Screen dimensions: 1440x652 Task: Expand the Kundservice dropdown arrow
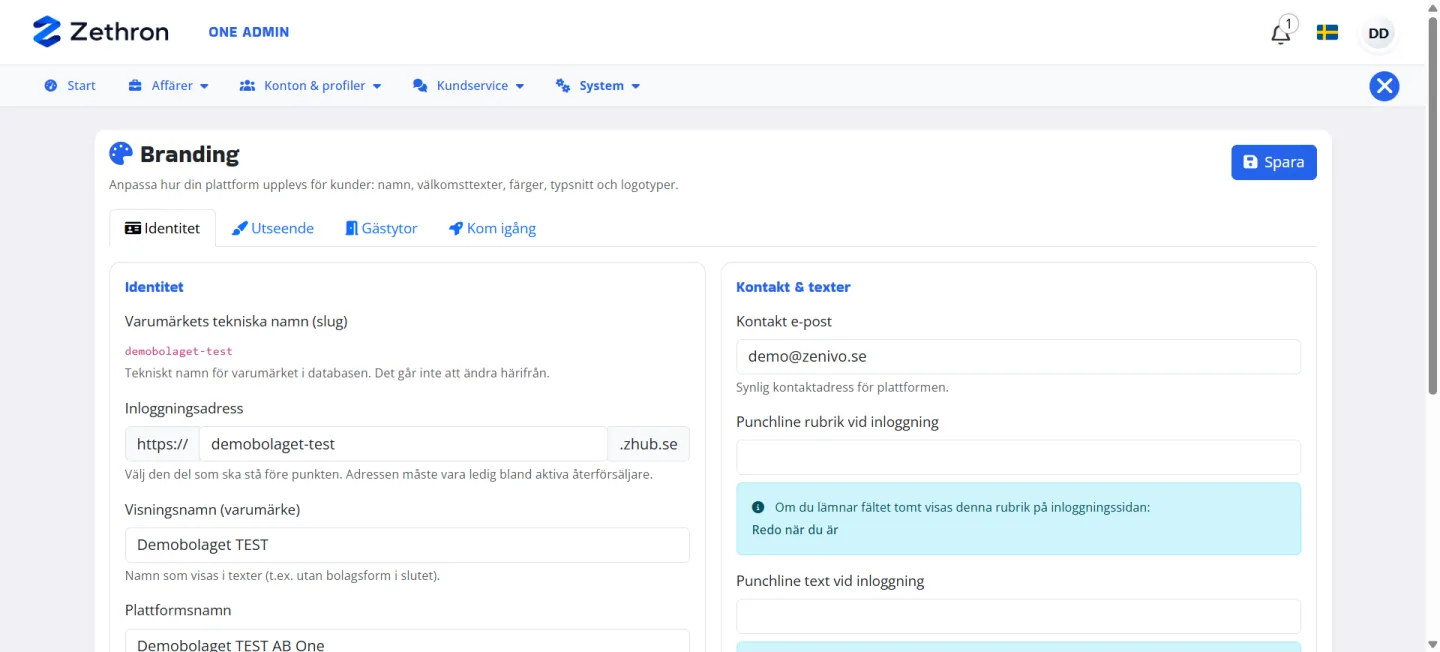(x=520, y=86)
